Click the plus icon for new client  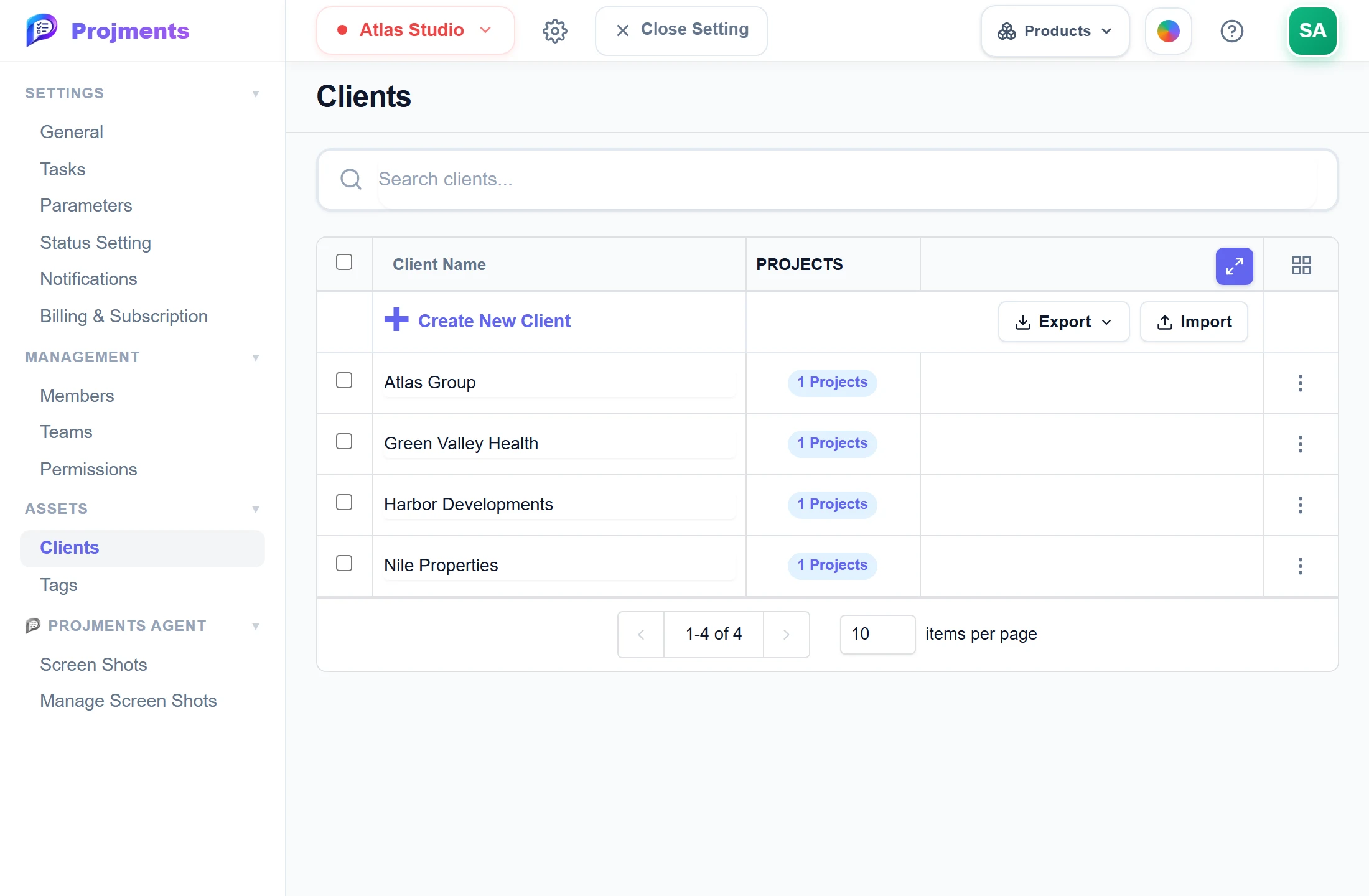click(x=396, y=320)
